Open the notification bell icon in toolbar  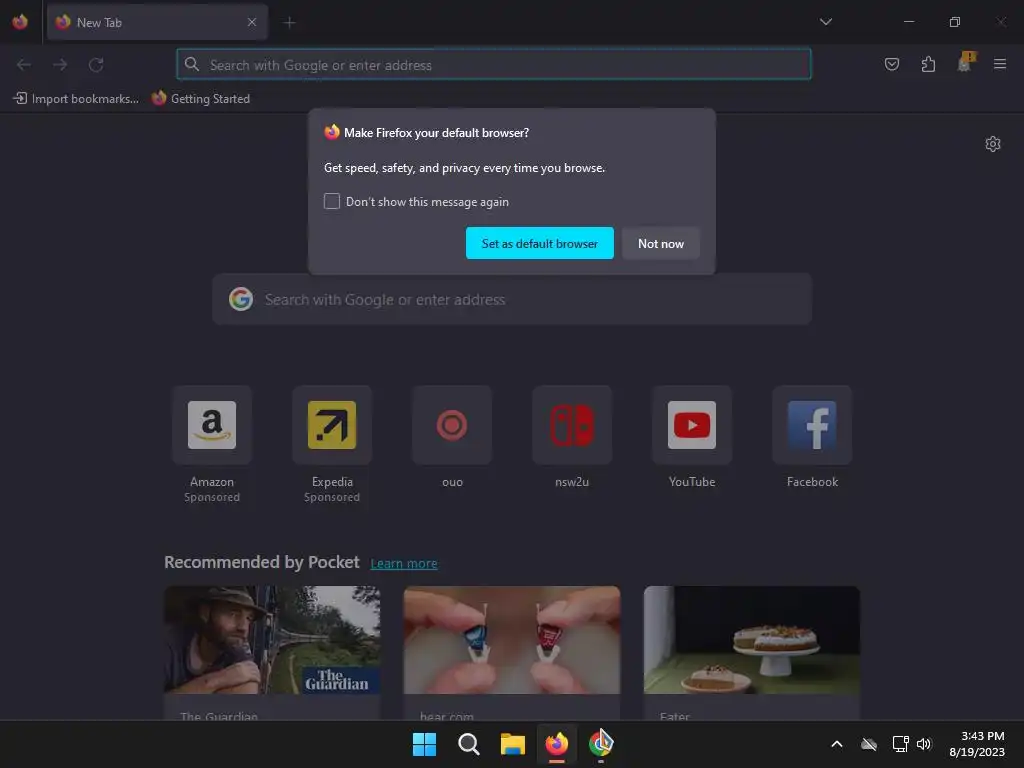pyautogui.click(x=965, y=63)
